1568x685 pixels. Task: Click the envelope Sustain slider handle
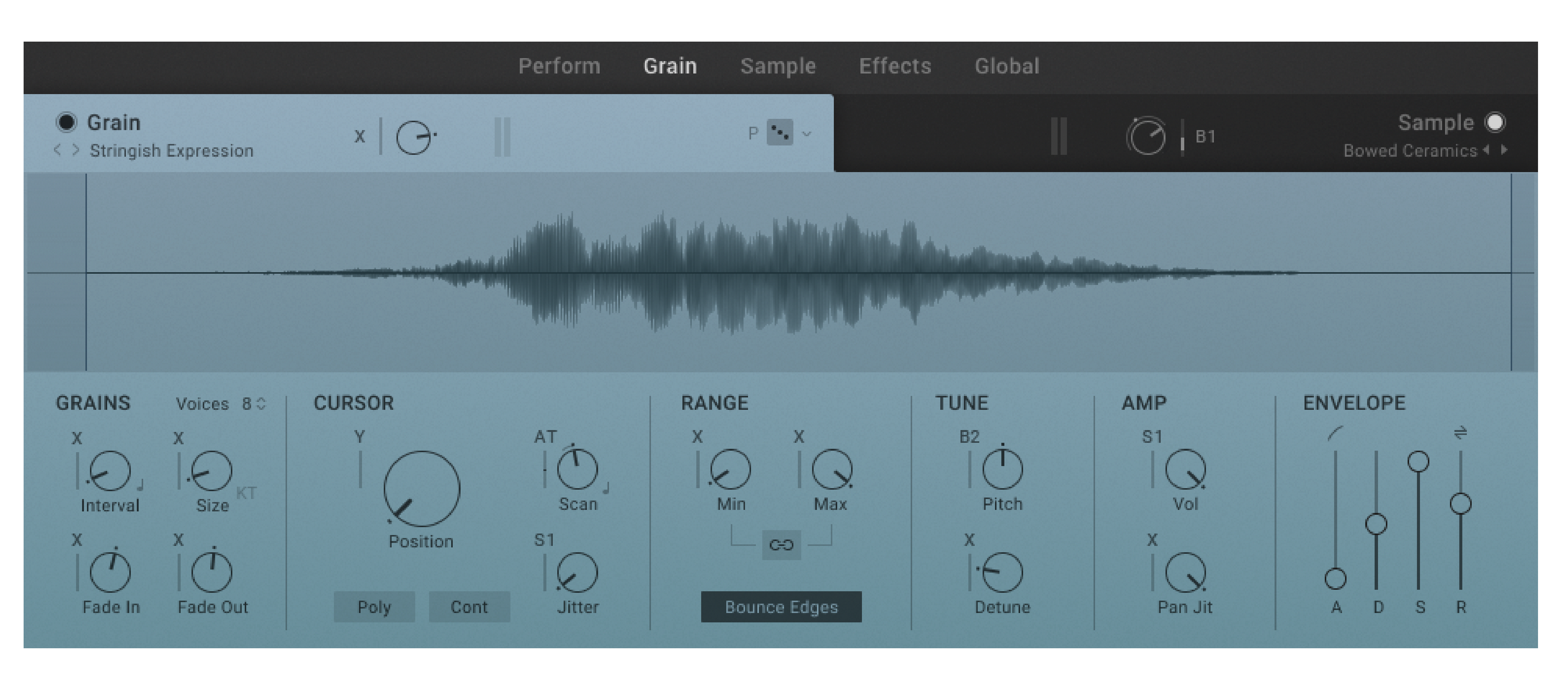click(x=1418, y=462)
